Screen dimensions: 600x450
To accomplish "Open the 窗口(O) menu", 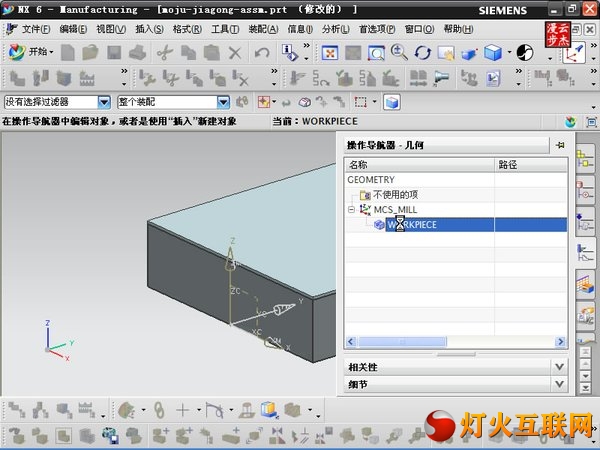I will tap(419, 29).
